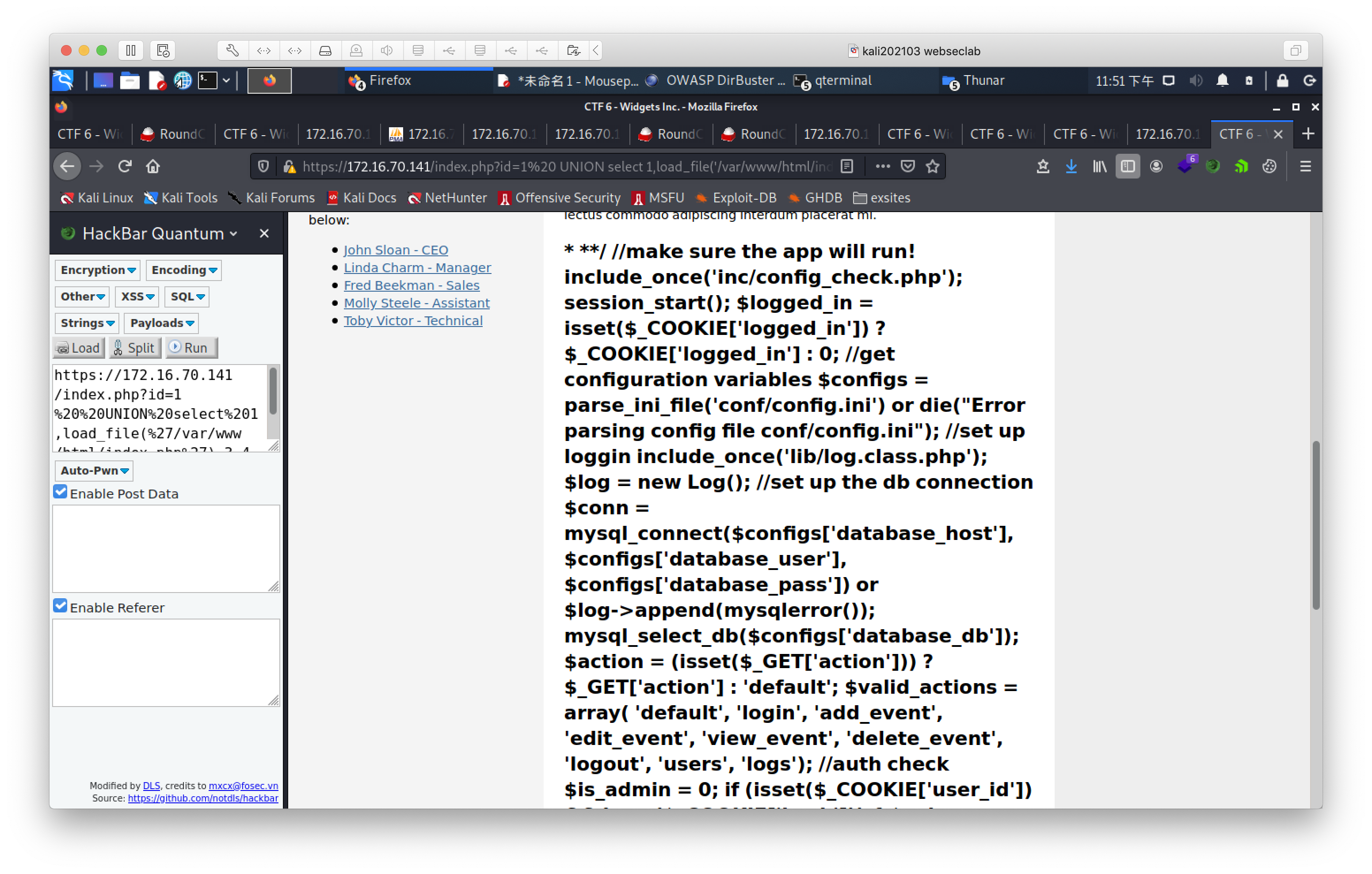Open the Auto-Pwn dropdown

94,471
